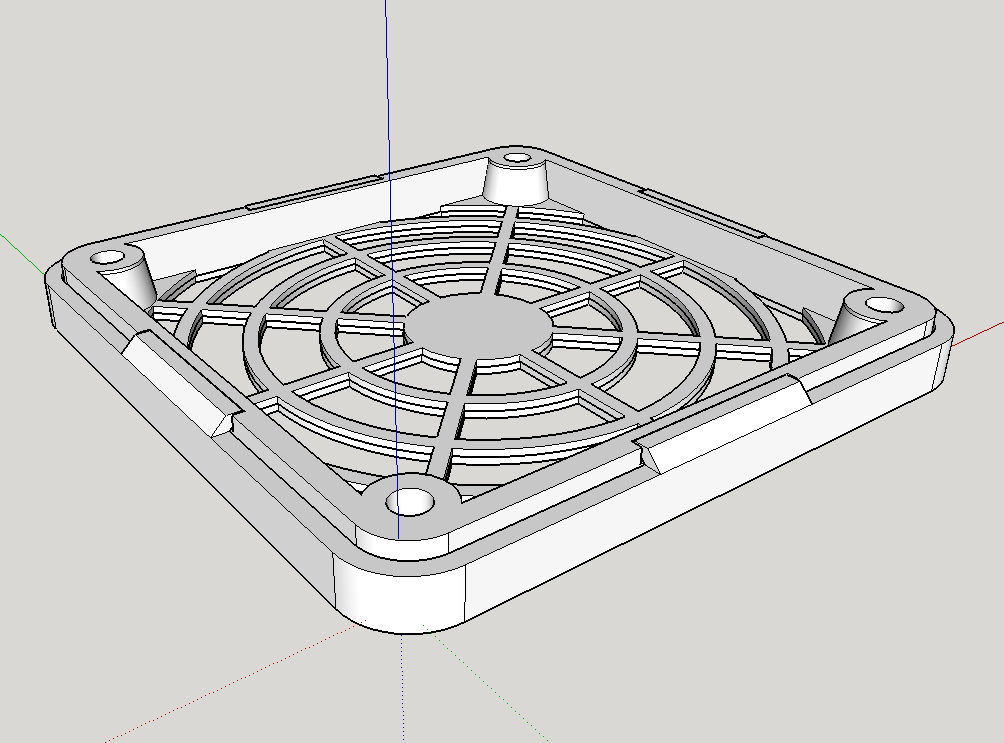Screen dimensions: 1004x743
Task: Click the screw hole on the left corner
Action: [x=108, y=258]
